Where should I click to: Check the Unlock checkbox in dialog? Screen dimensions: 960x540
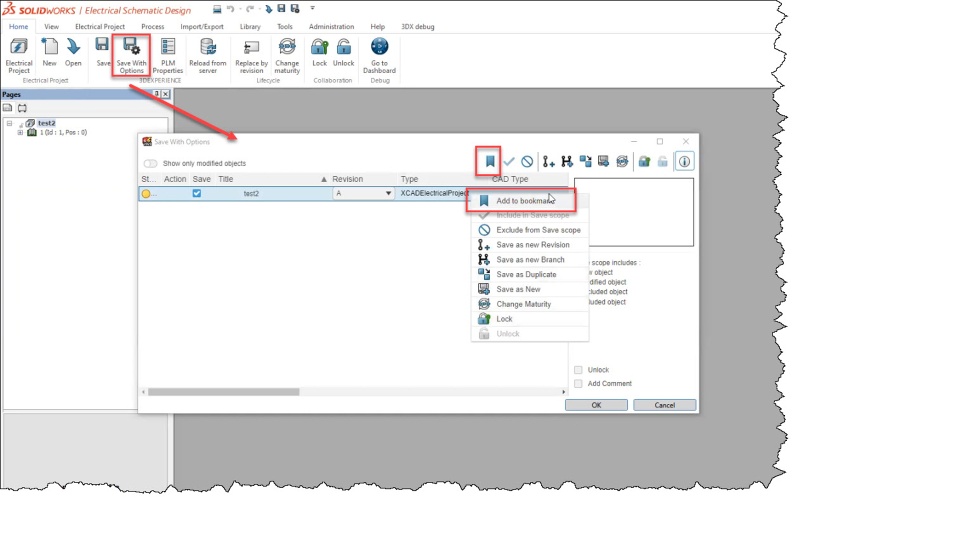point(578,370)
